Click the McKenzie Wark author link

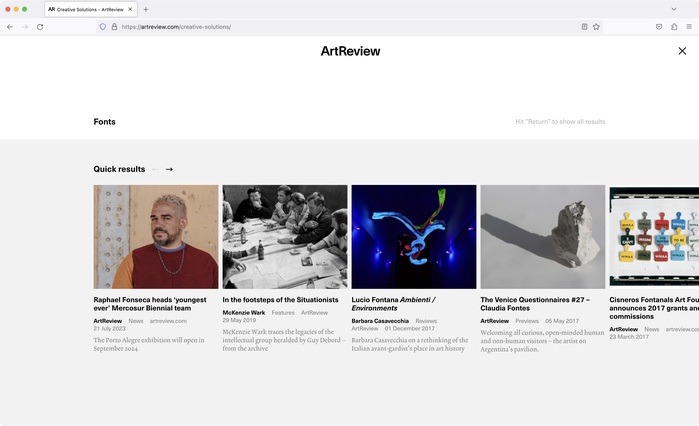(244, 313)
